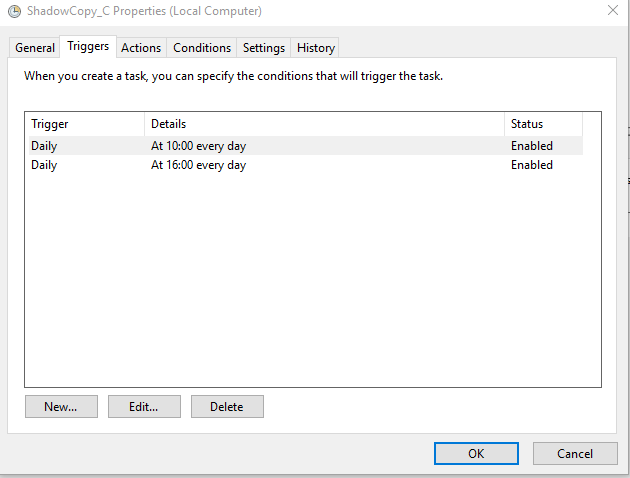Select the 'At 16:00 every day' trigger
This screenshot has width=630, height=478.
198,165
